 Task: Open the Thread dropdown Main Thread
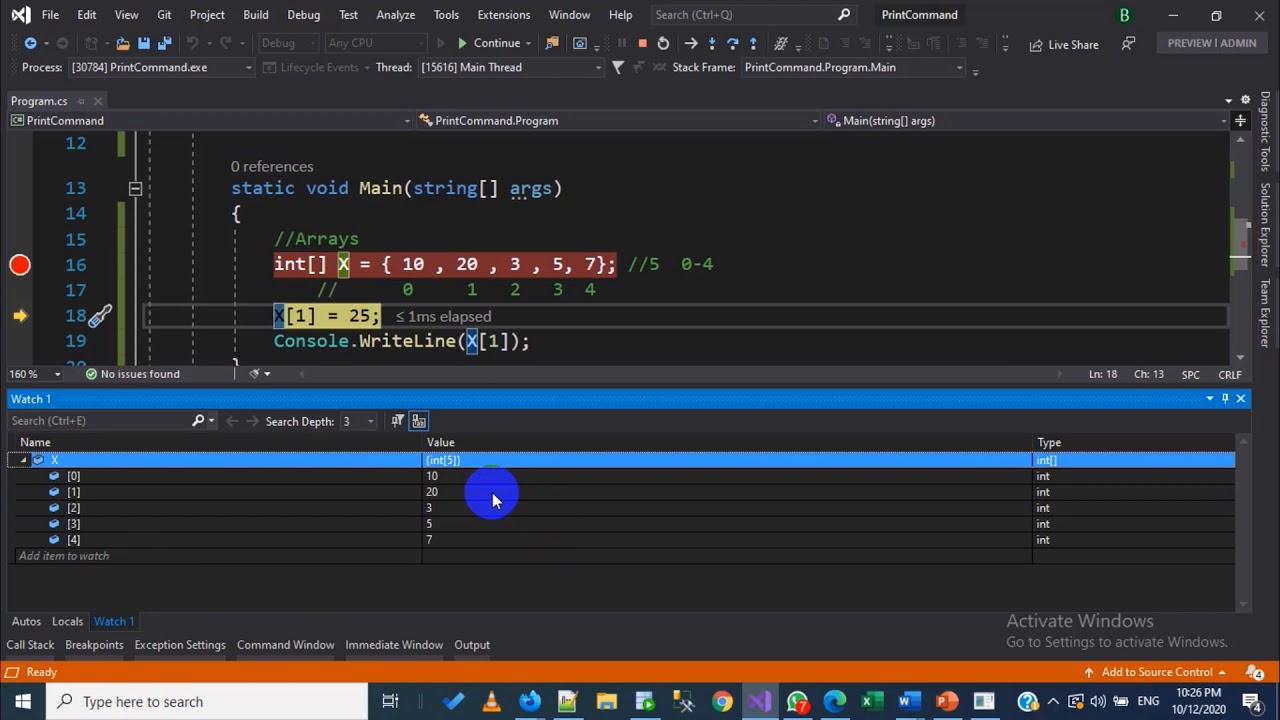coord(511,67)
